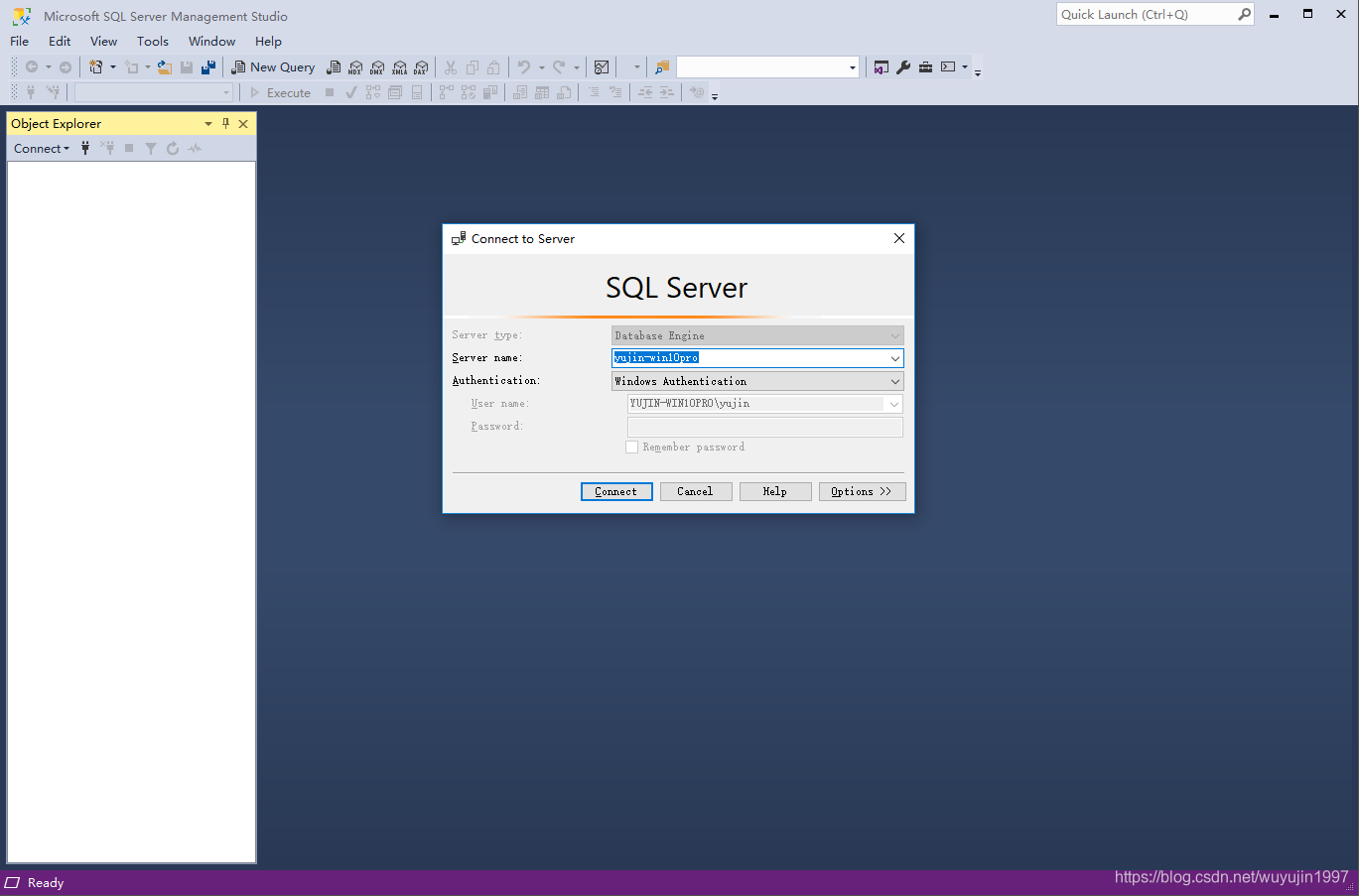Open the Tools menu
Viewport: 1359px width, 896px height.
tap(152, 41)
